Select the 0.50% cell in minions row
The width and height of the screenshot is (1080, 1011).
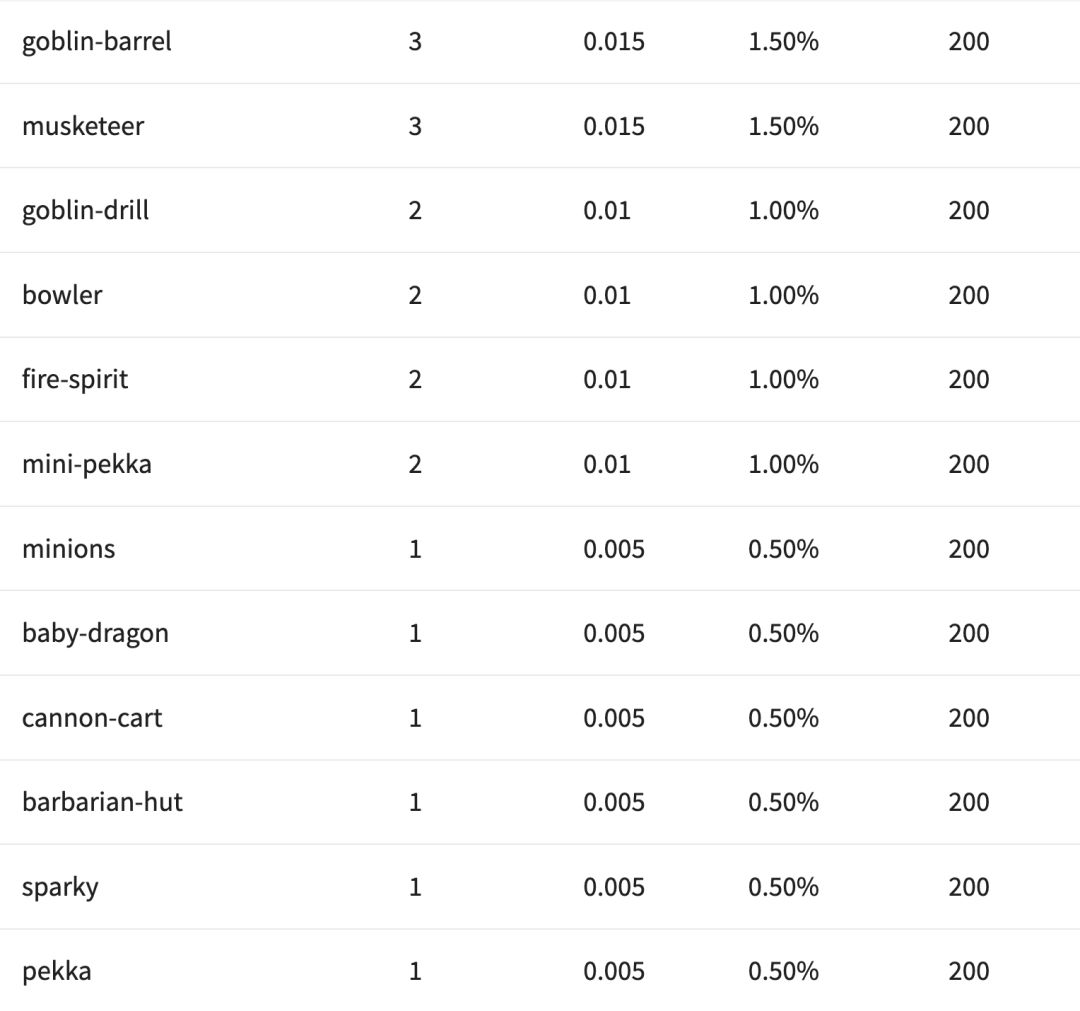(x=783, y=549)
